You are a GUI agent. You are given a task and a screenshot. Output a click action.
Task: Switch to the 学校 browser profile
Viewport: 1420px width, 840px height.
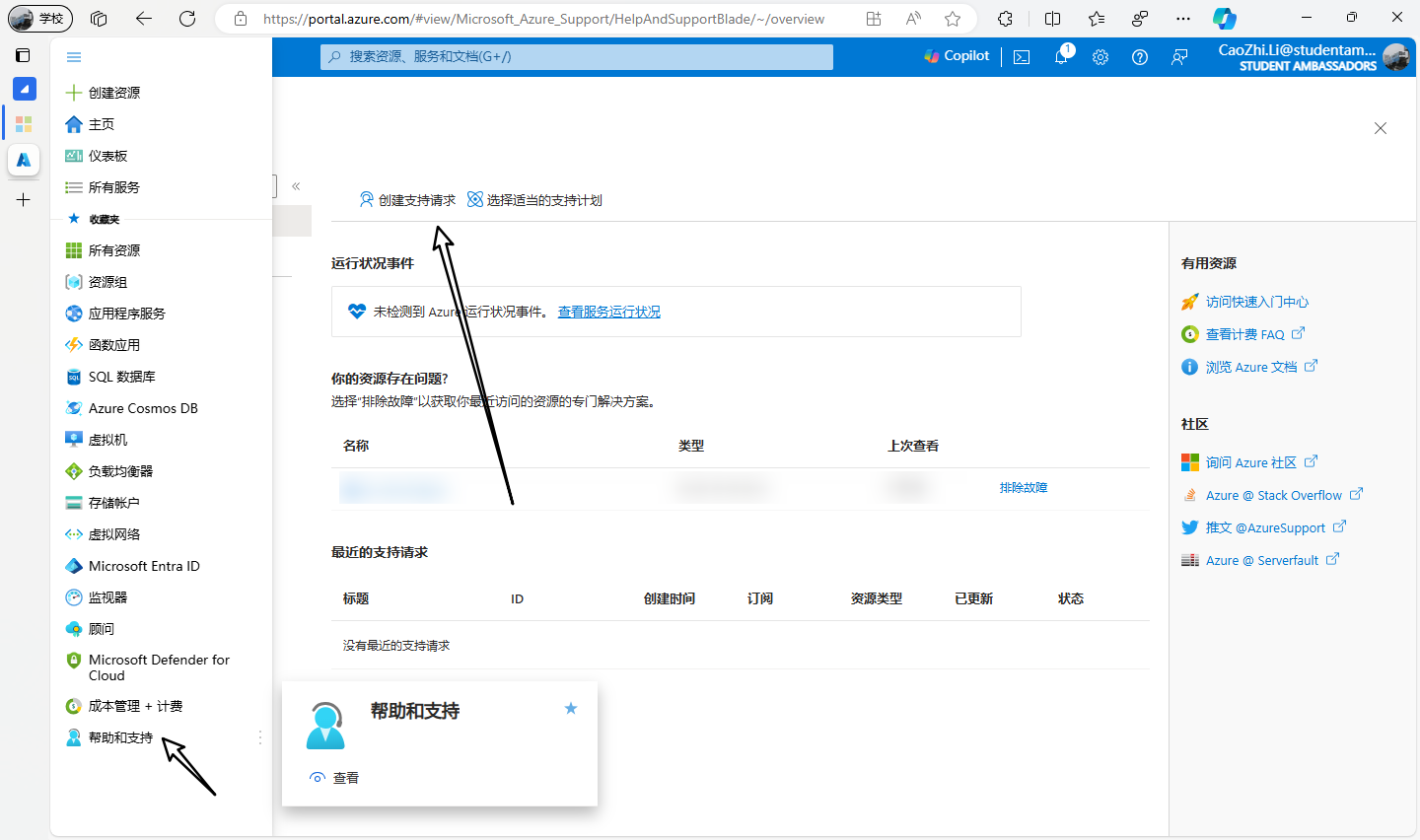coord(39,18)
